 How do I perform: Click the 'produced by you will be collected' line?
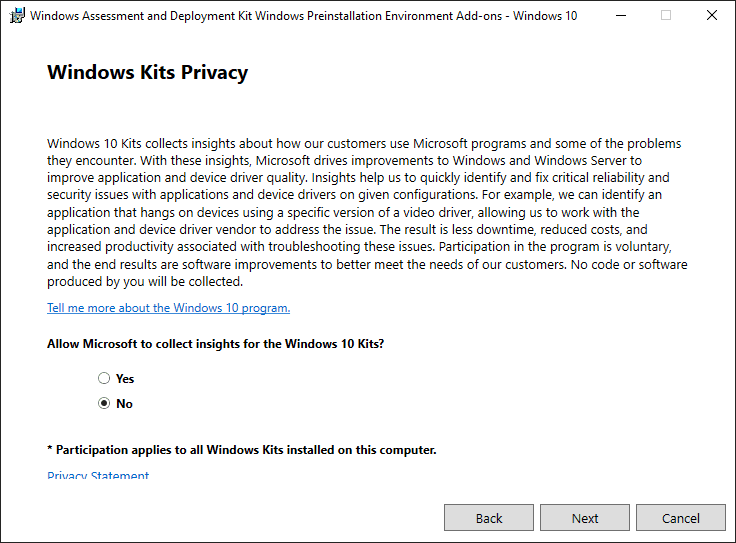click(145, 282)
